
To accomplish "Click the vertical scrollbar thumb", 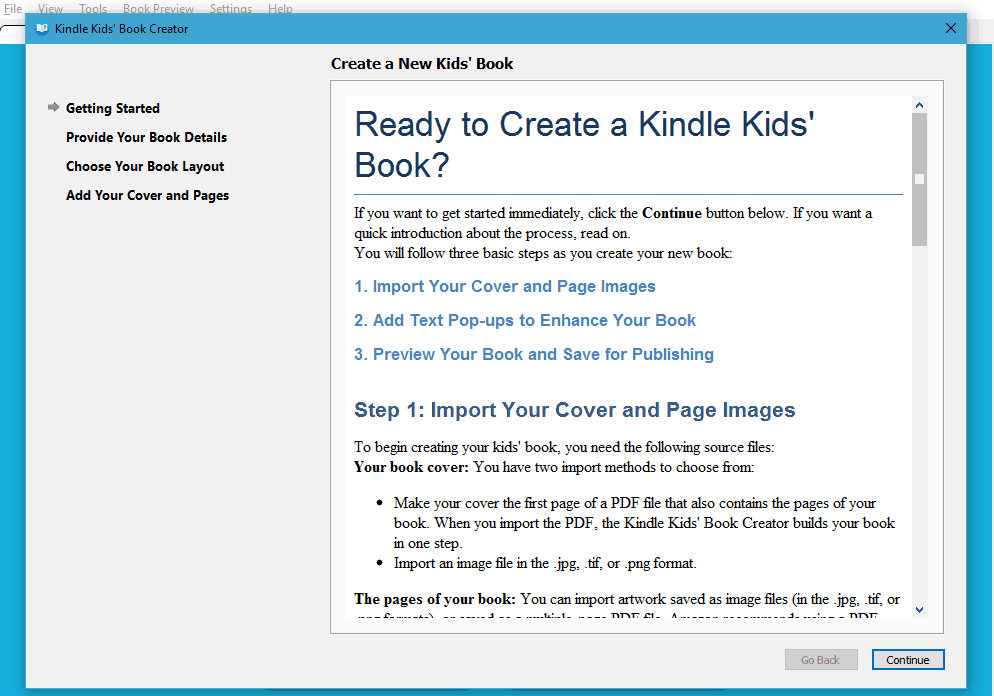I will 919,179.
